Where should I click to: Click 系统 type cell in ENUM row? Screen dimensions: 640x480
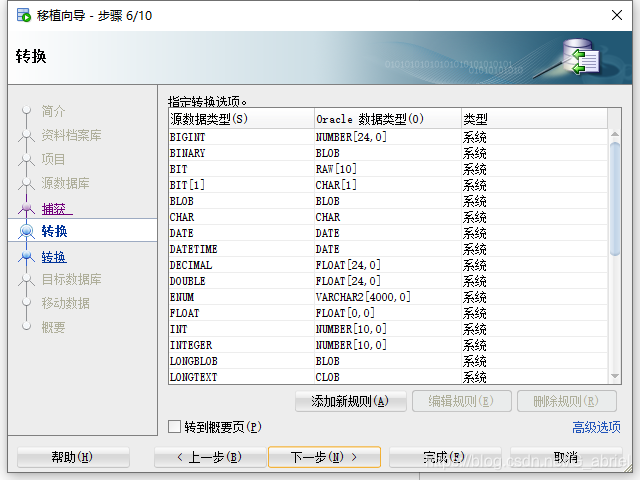pos(534,297)
